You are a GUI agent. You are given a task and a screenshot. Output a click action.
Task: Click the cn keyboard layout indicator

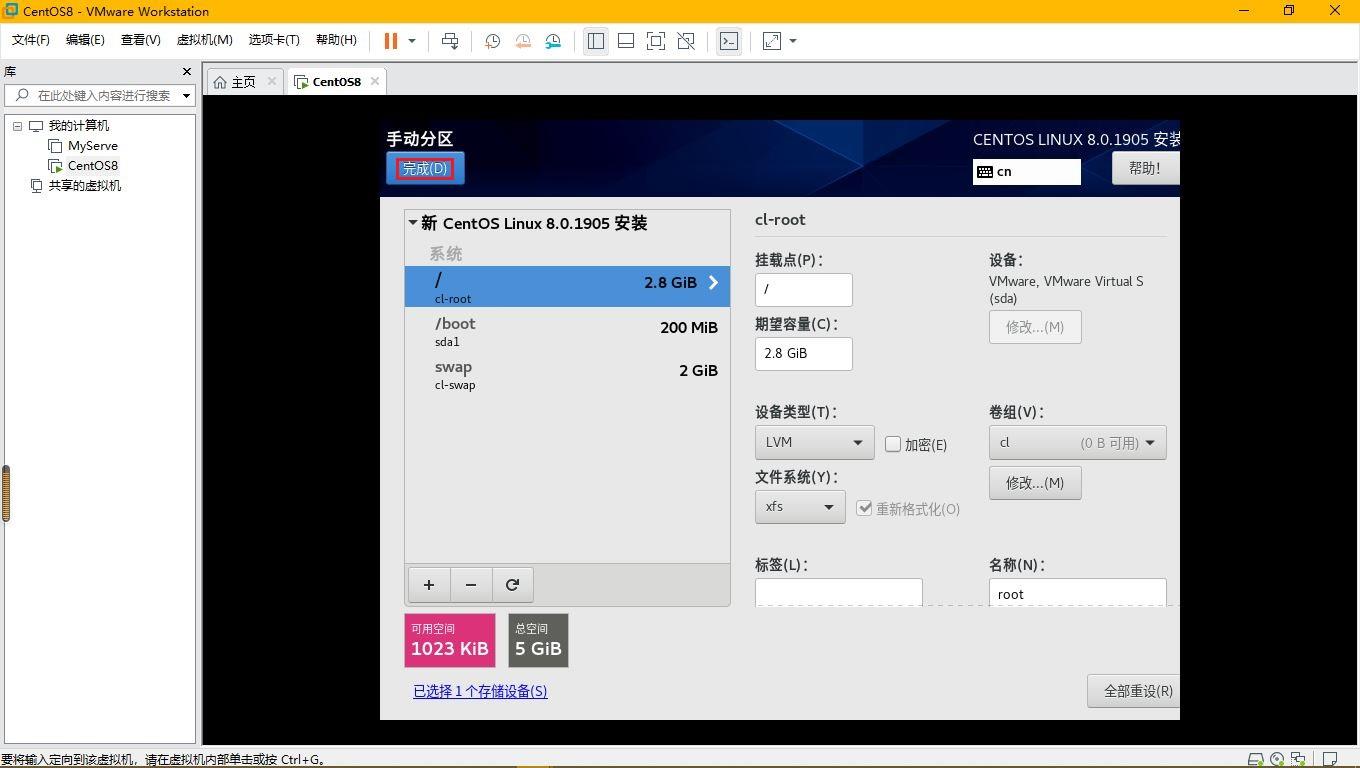(x=1027, y=172)
